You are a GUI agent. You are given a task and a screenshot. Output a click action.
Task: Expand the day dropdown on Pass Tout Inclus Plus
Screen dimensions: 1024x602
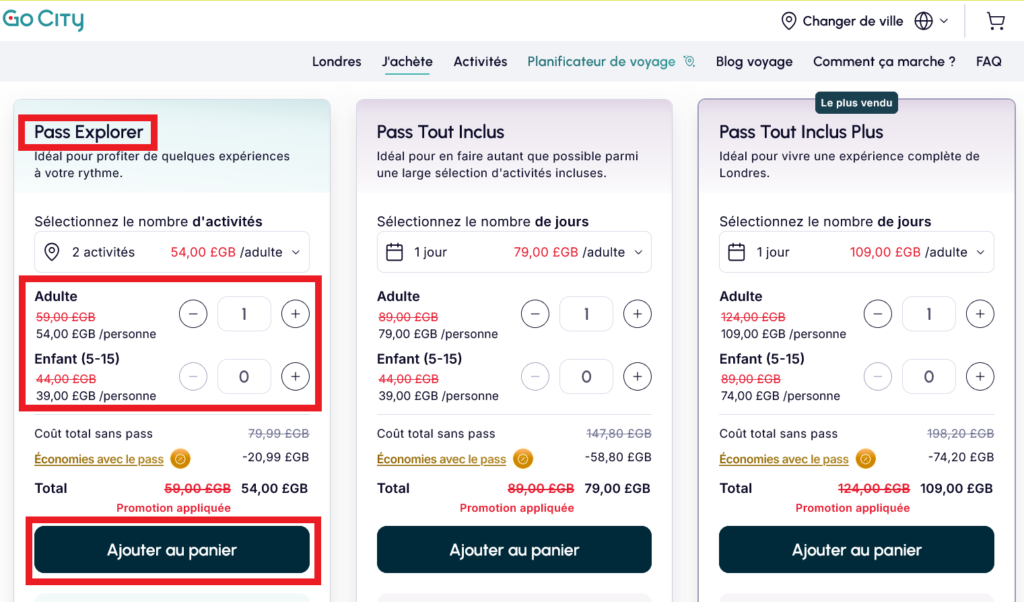click(981, 252)
